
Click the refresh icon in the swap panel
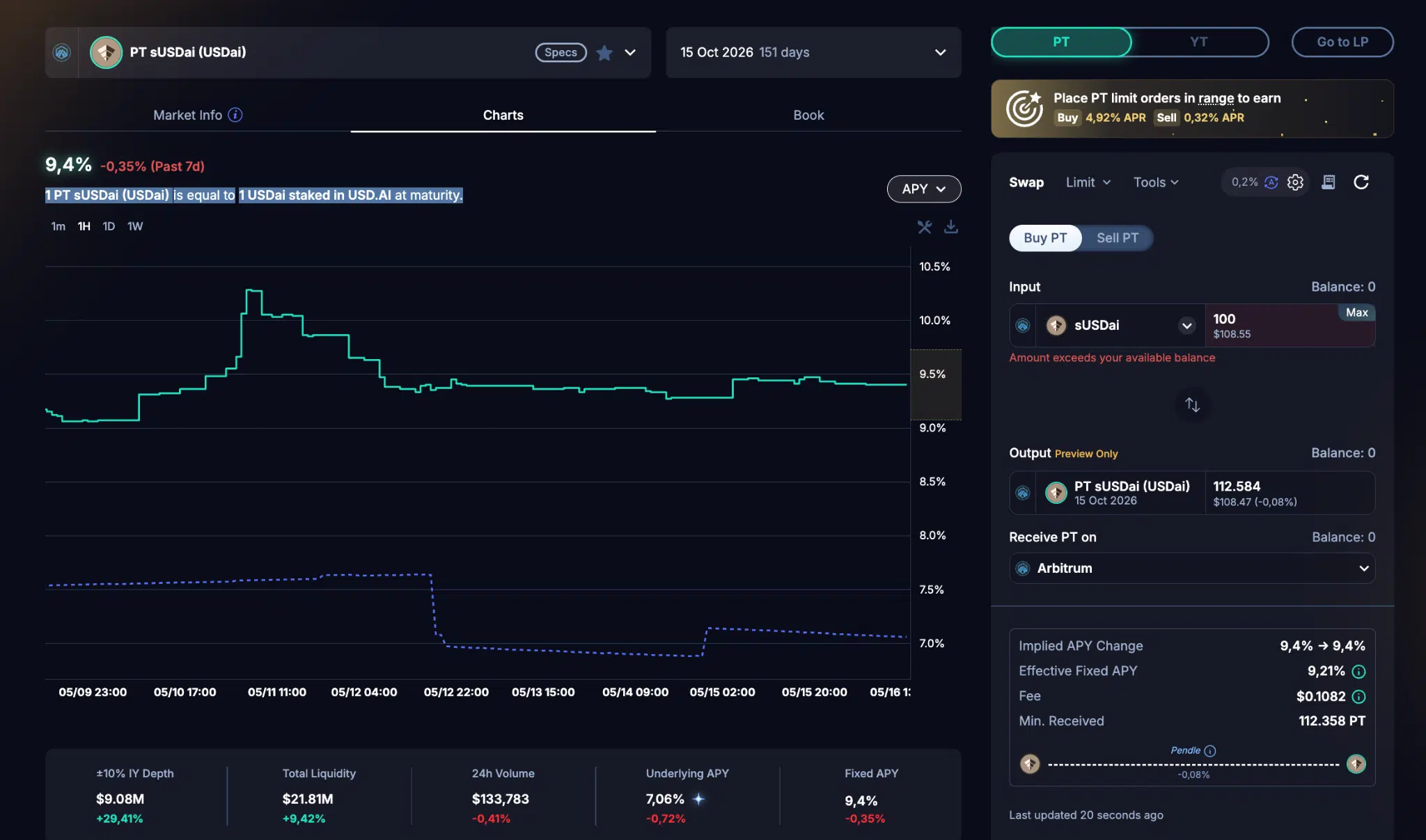[x=1361, y=182]
